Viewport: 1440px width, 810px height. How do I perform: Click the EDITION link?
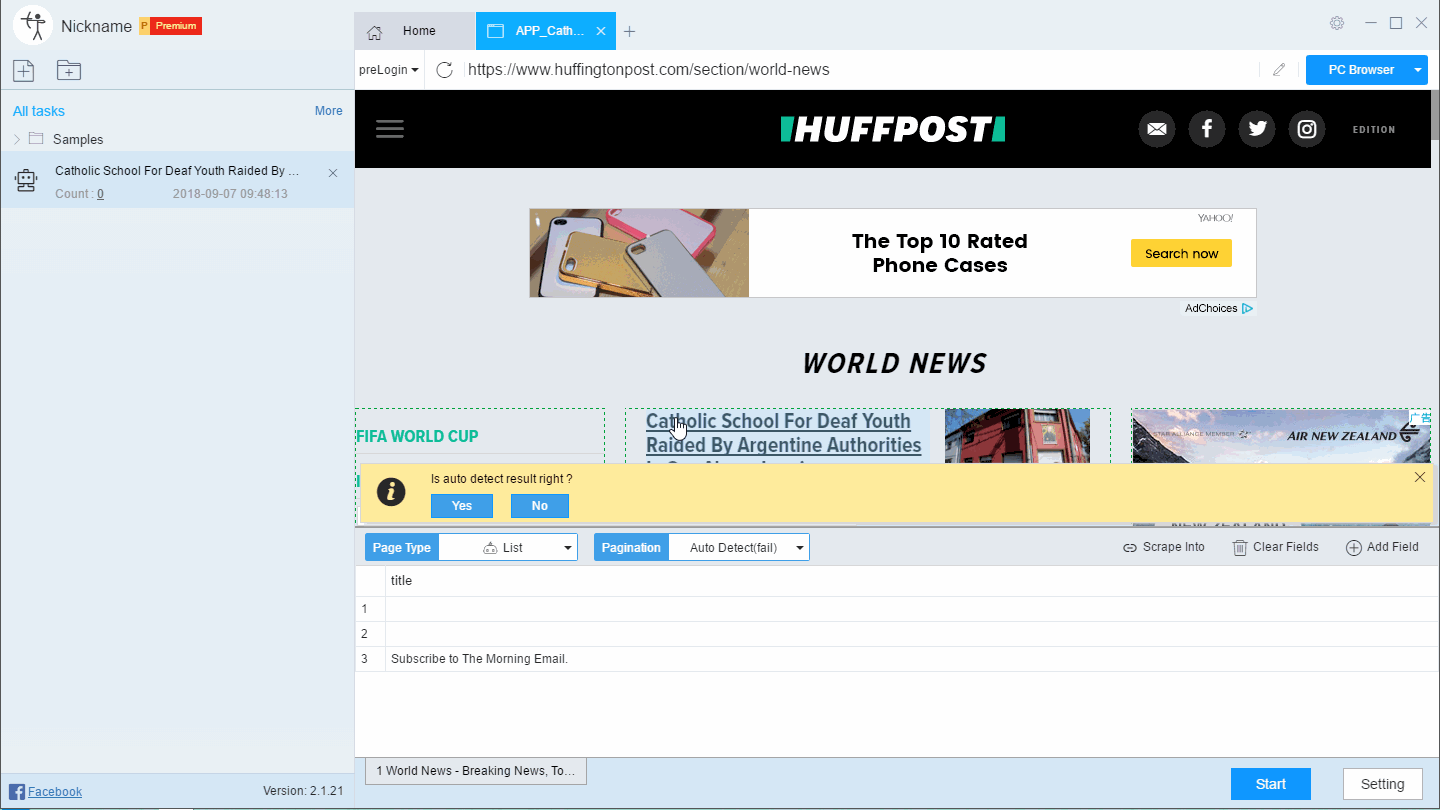point(1374,130)
